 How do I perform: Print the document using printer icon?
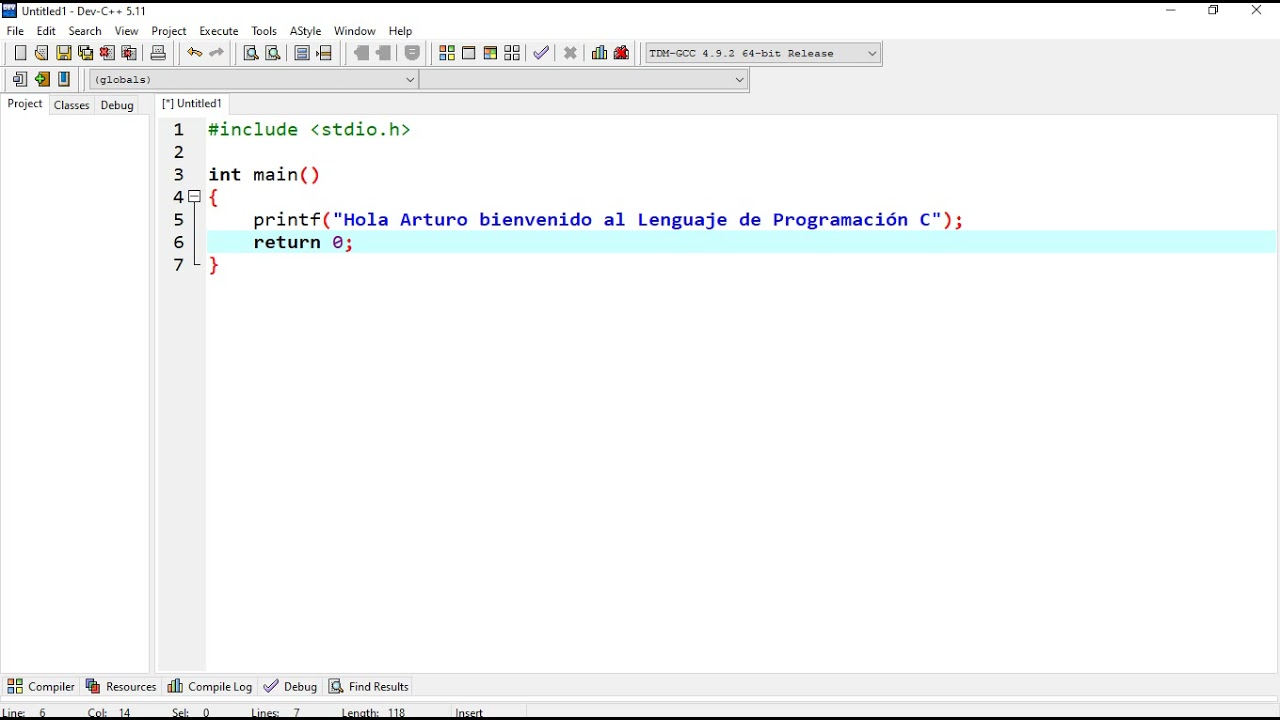click(x=158, y=53)
